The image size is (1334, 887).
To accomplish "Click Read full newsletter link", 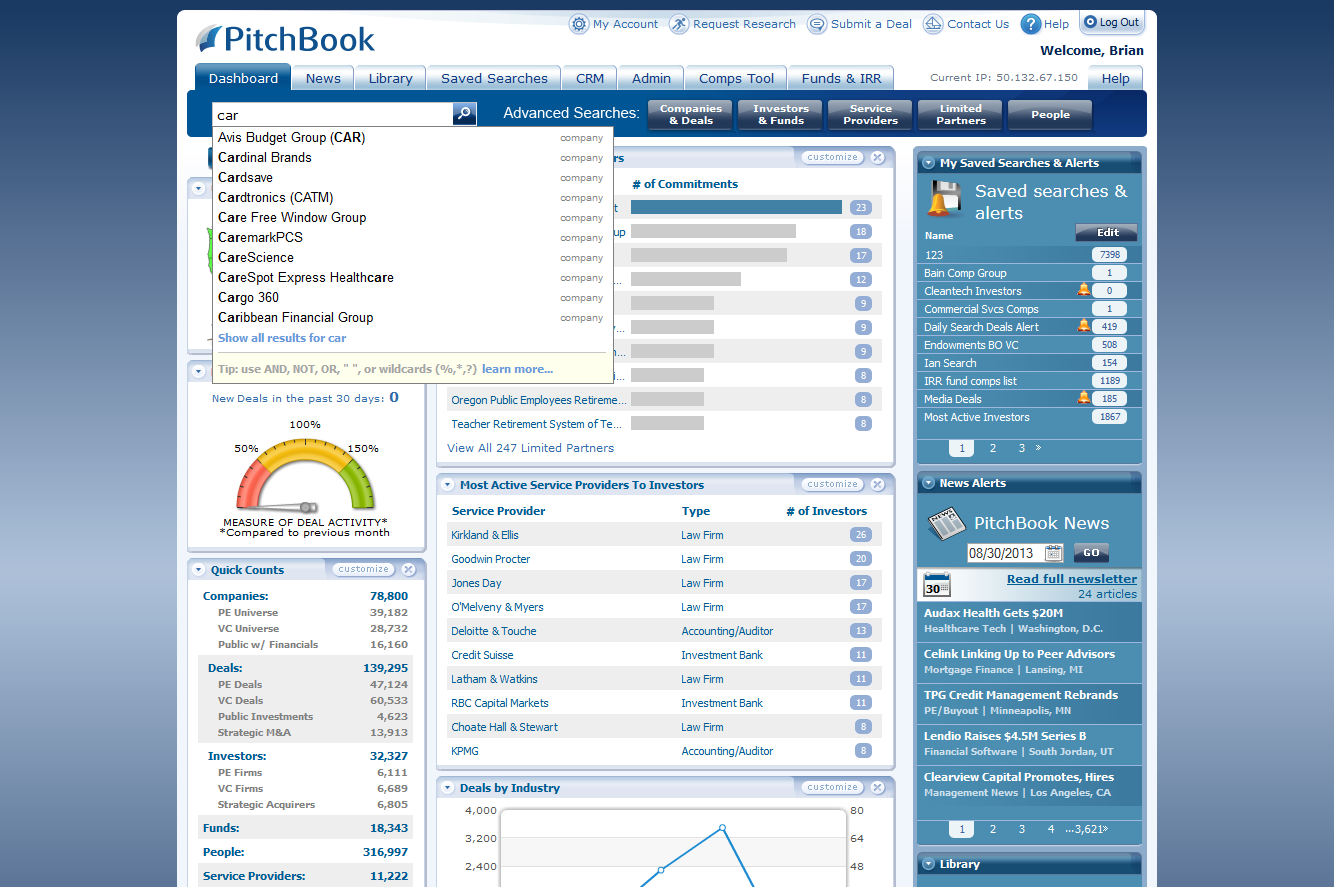I will 1072,579.
